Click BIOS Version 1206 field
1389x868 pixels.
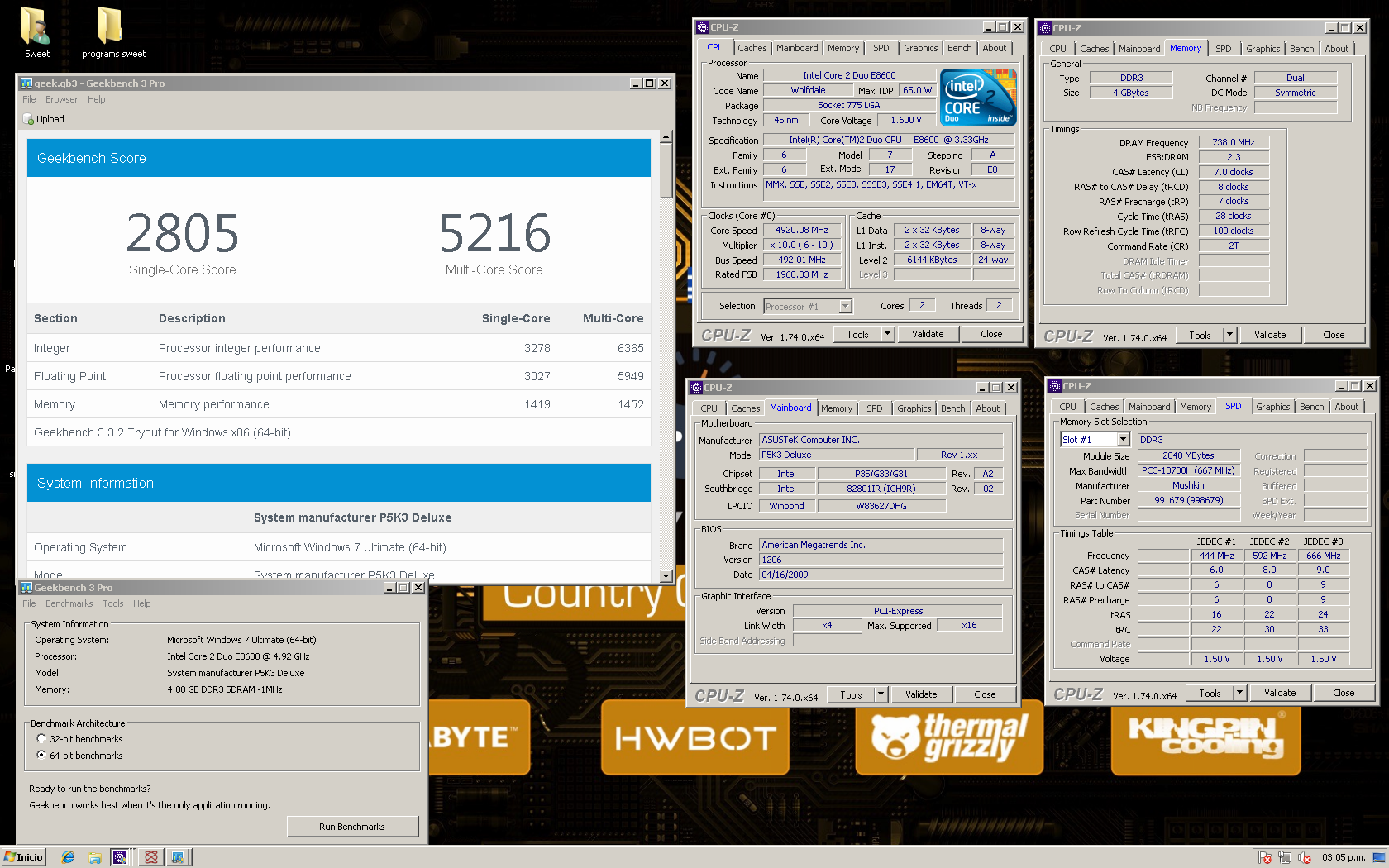click(881, 560)
